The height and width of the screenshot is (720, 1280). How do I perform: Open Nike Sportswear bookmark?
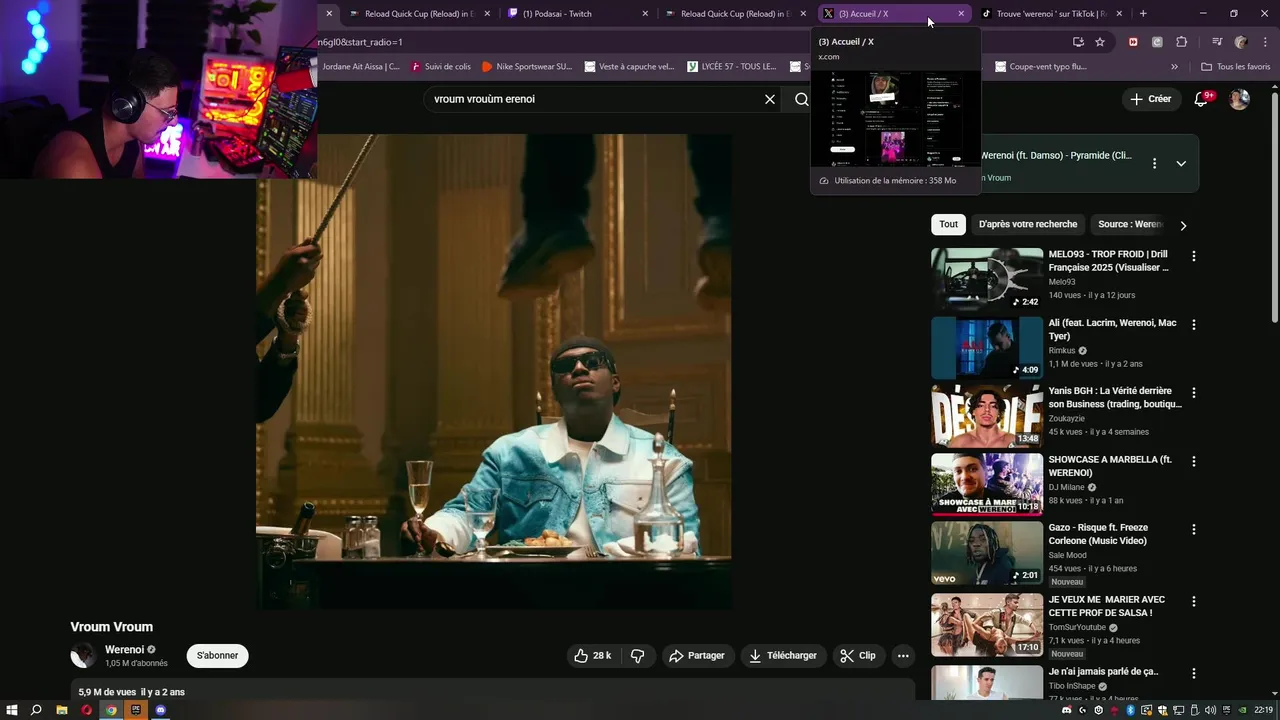(526, 67)
